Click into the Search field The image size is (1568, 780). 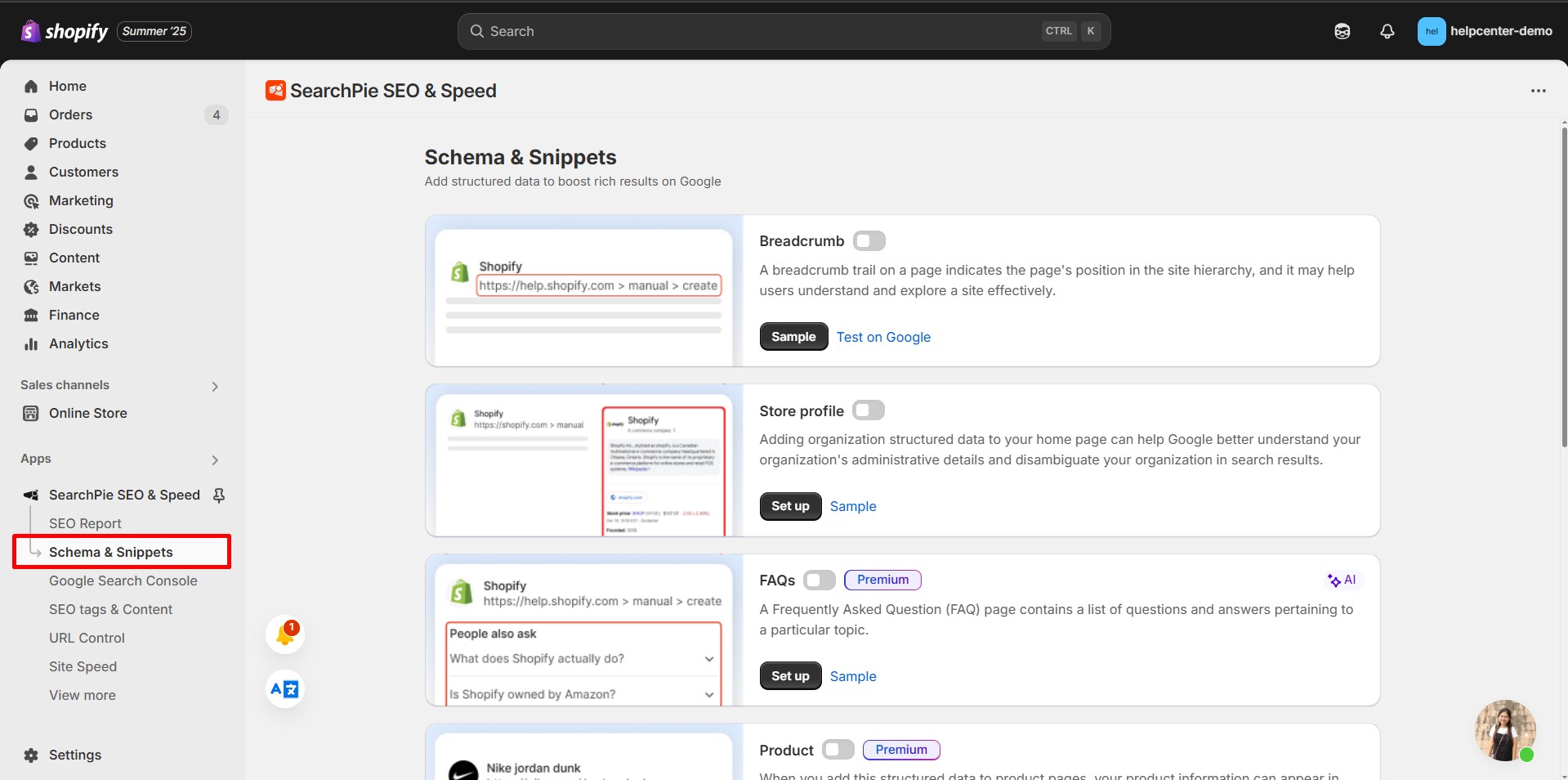pyautogui.click(x=783, y=30)
